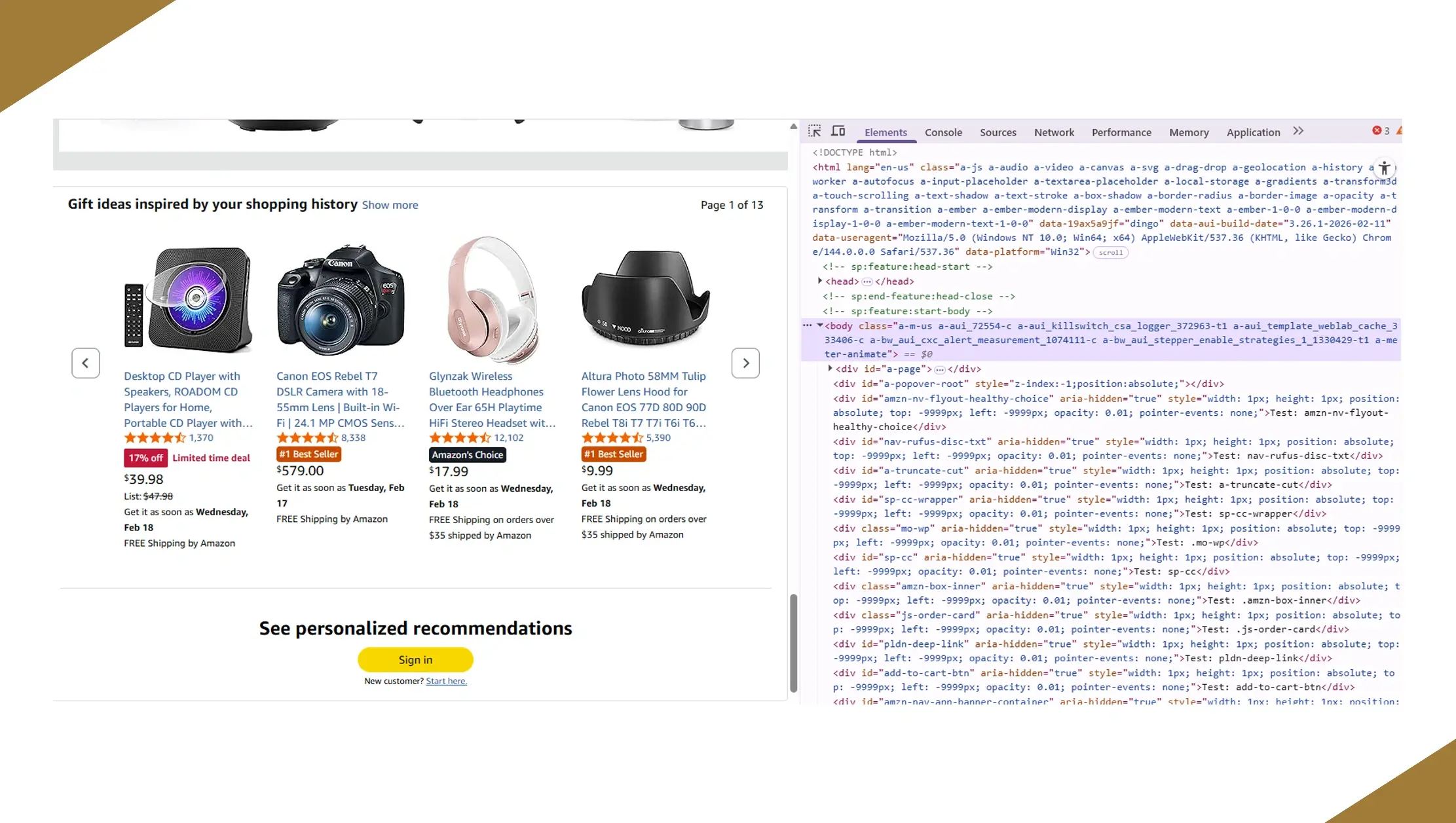
Task: Expand the head element node
Action: click(x=820, y=281)
